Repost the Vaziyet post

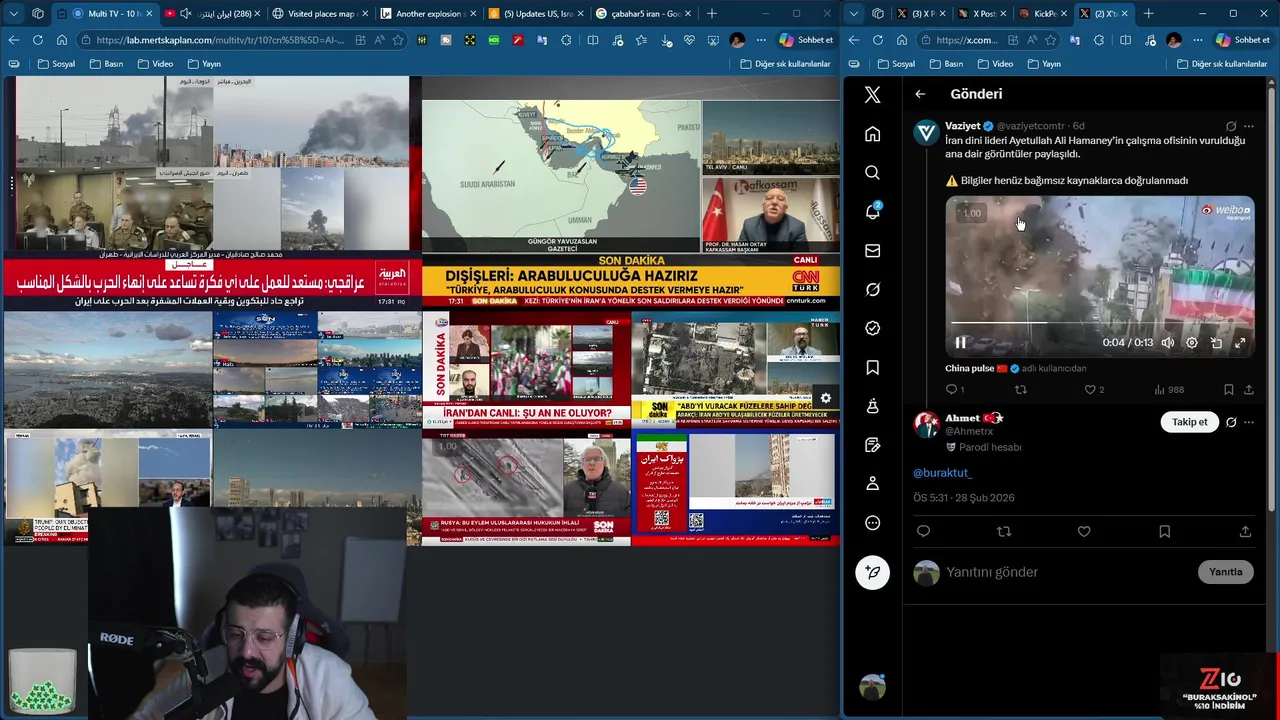1020,389
